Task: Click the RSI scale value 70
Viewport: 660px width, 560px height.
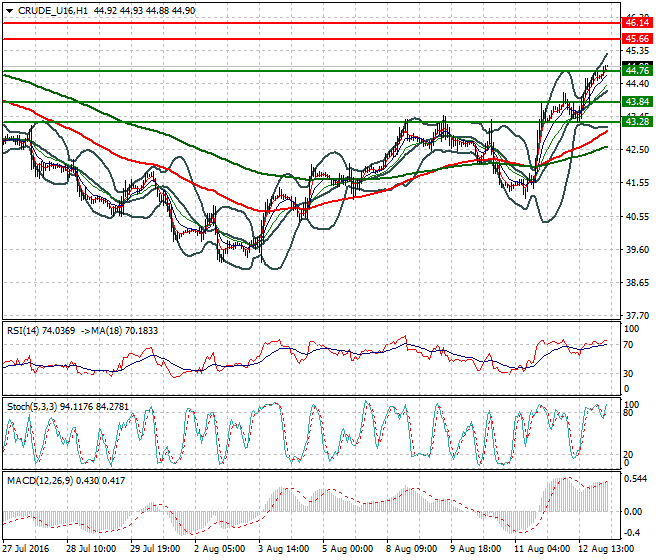Action: click(x=628, y=345)
